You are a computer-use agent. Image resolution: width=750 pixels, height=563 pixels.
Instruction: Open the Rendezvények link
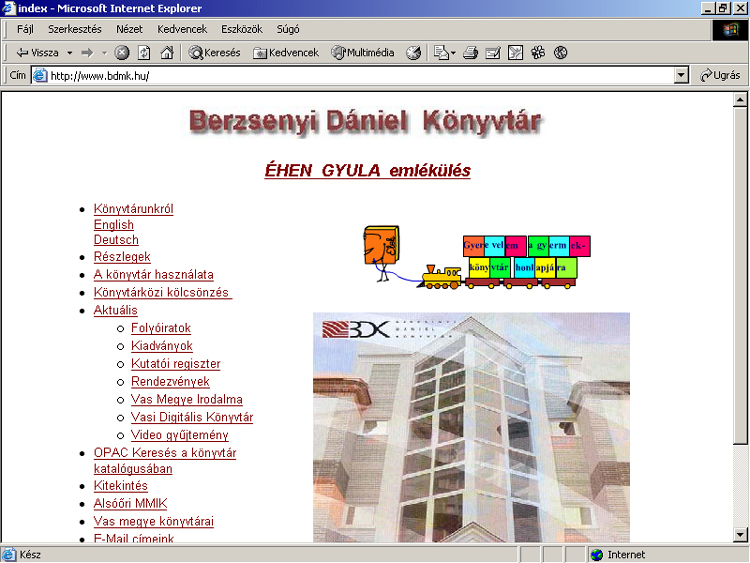[170, 381]
